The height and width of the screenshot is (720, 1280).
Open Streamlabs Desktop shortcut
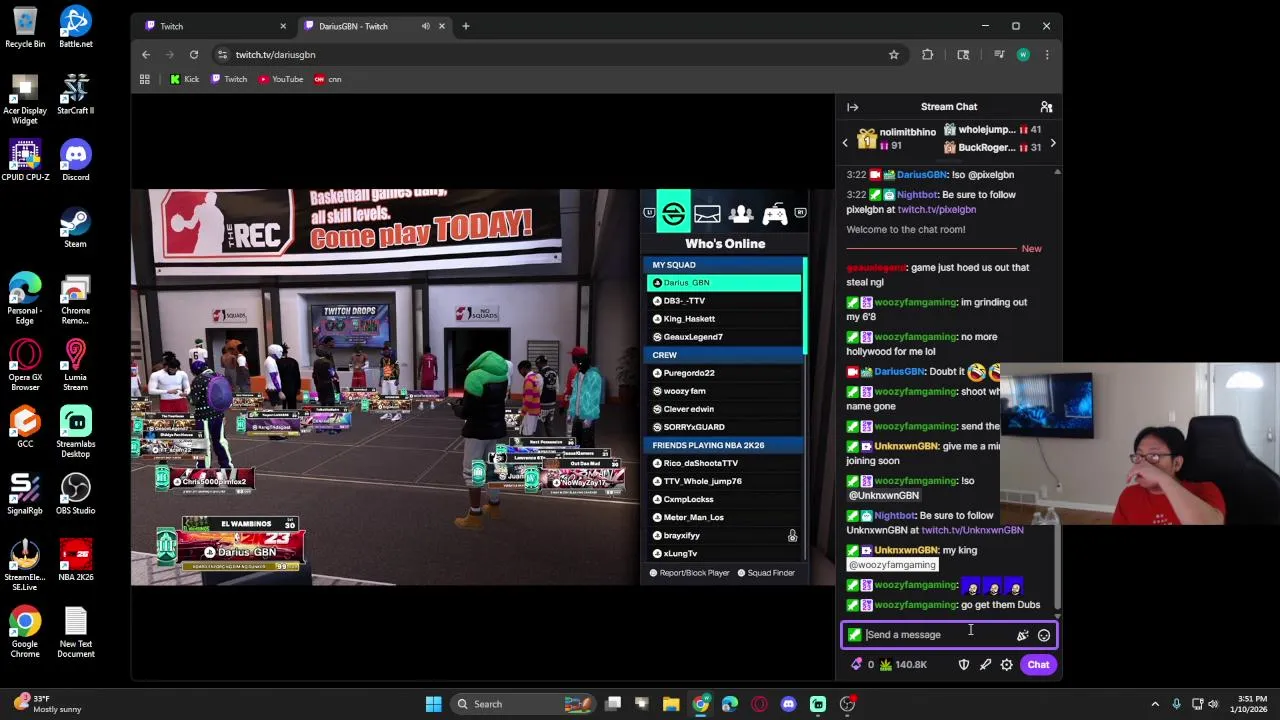tap(75, 432)
